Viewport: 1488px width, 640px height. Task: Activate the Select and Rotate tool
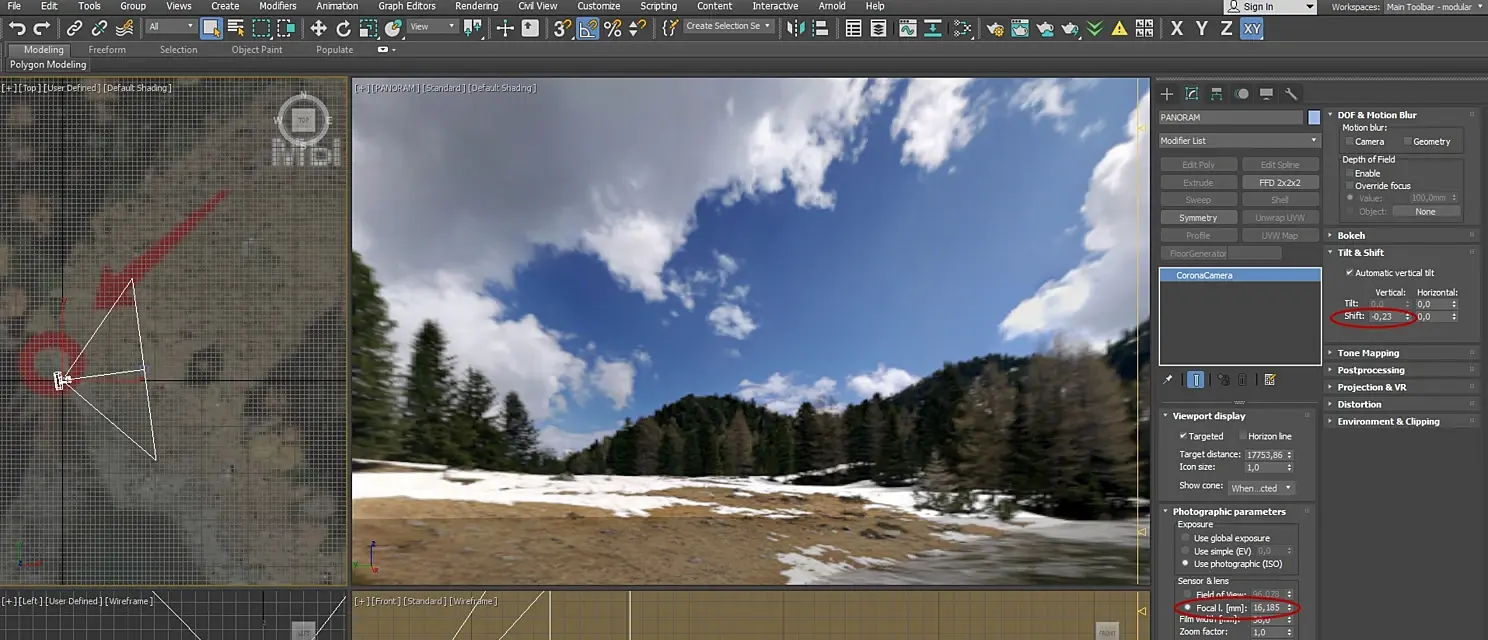click(x=343, y=28)
